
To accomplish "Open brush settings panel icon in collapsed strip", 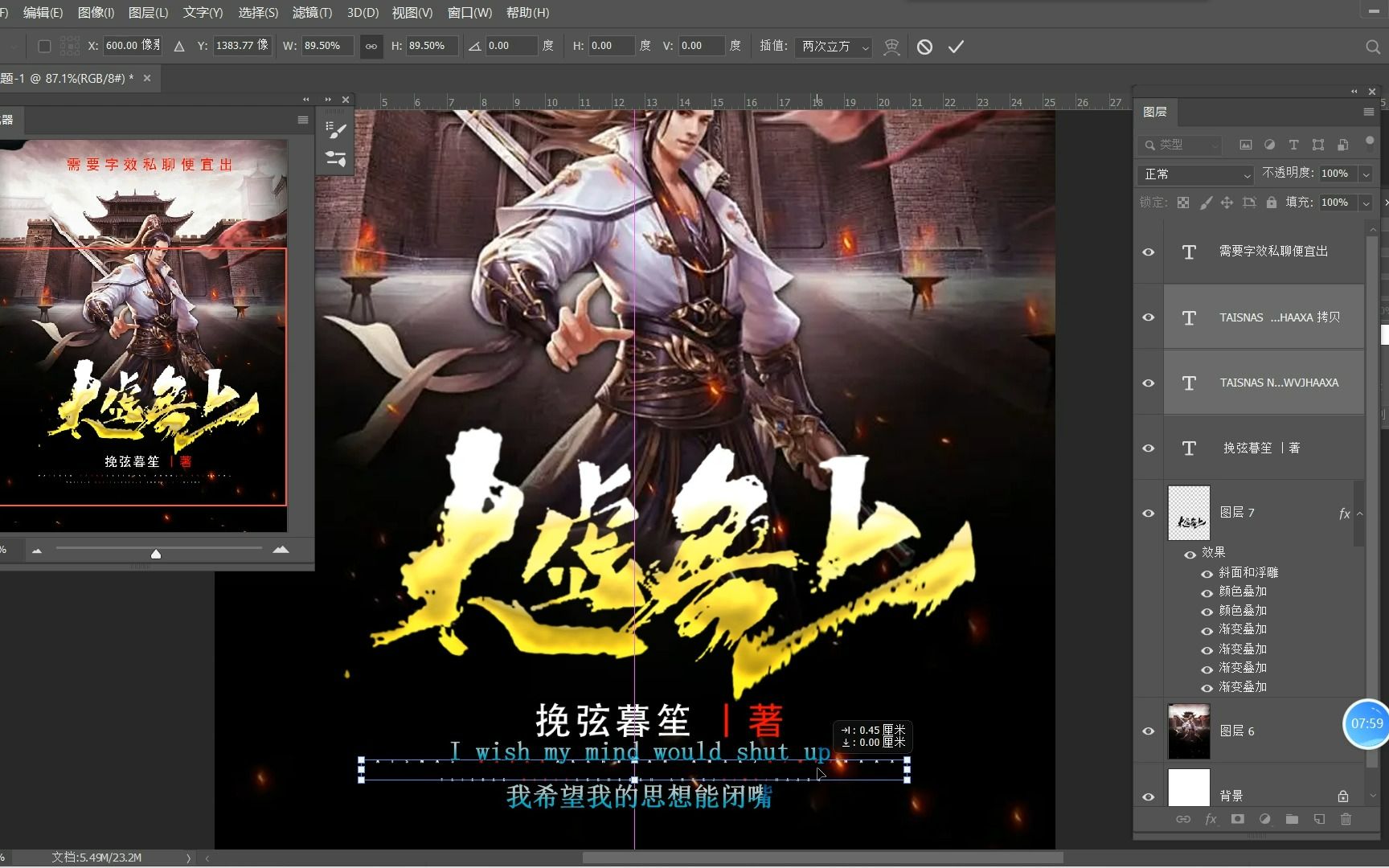I will (336, 130).
